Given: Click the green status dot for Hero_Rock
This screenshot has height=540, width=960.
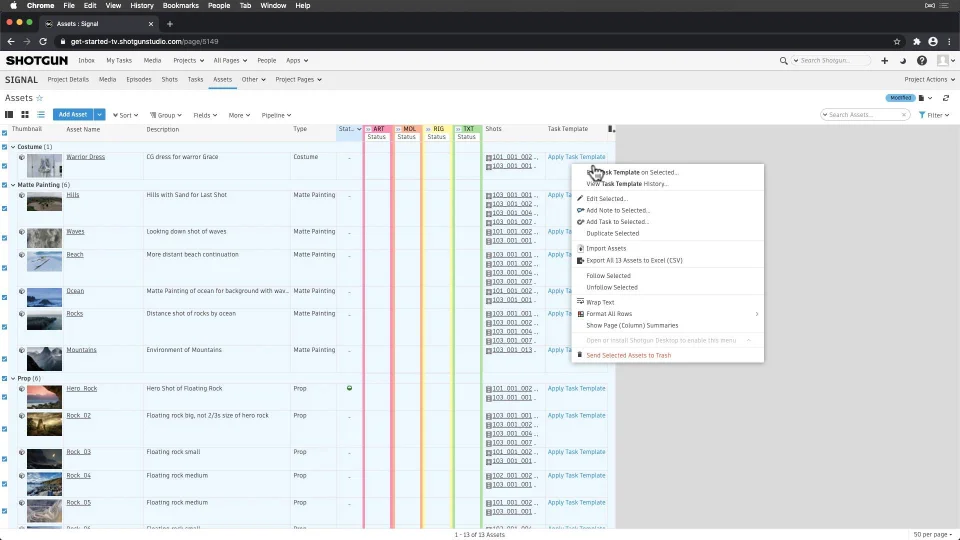Looking at the screenshot, I should point(350,388).
